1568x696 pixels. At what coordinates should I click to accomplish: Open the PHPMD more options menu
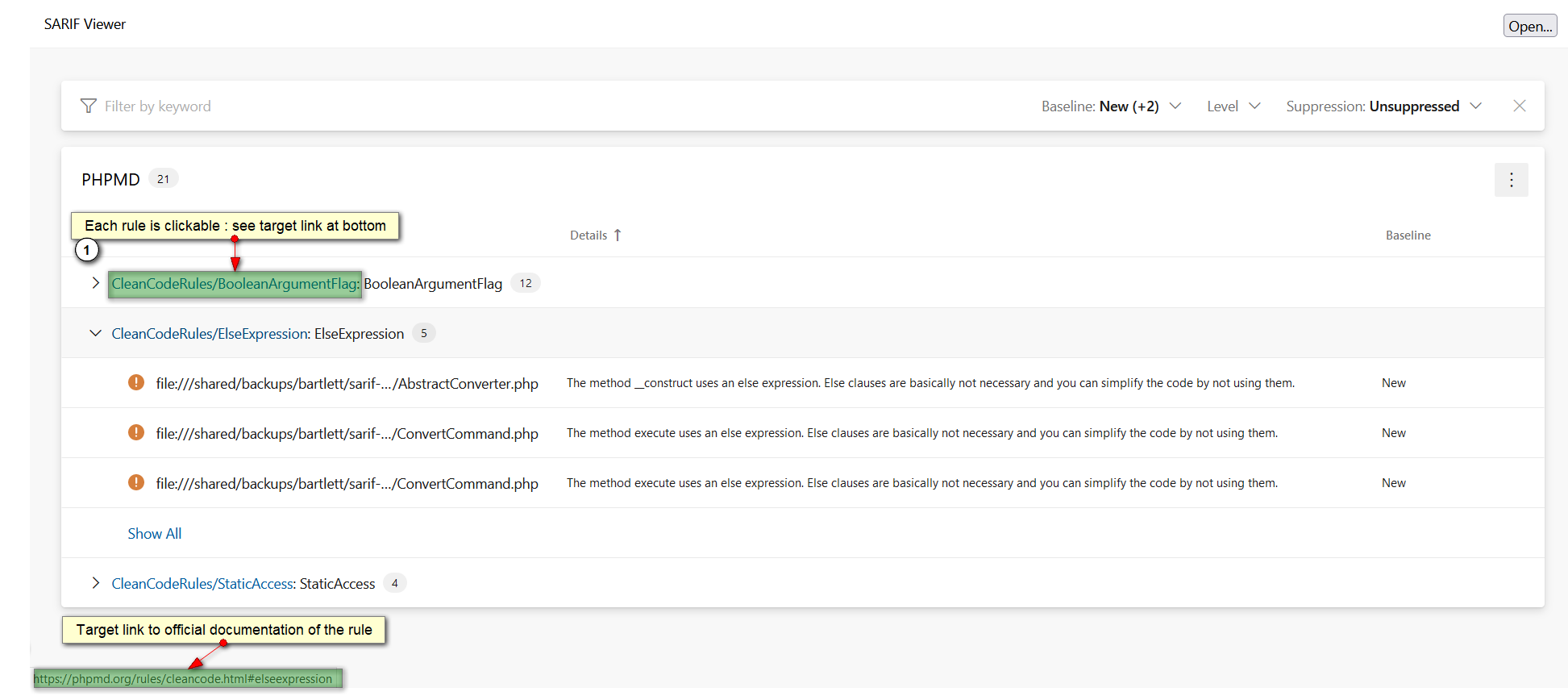coord(1511,180)
